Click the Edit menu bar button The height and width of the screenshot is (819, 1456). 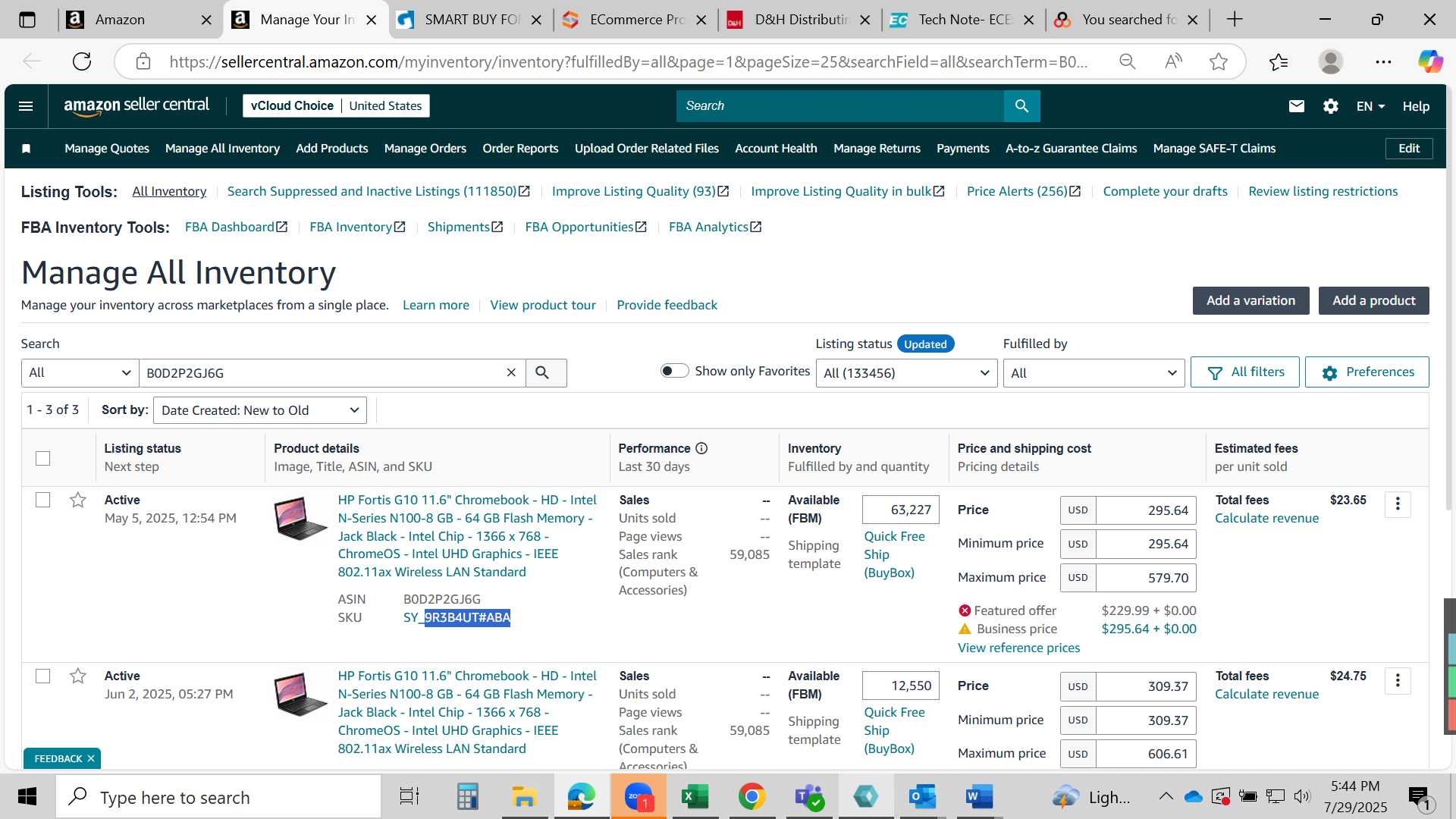coord(1409,149)
